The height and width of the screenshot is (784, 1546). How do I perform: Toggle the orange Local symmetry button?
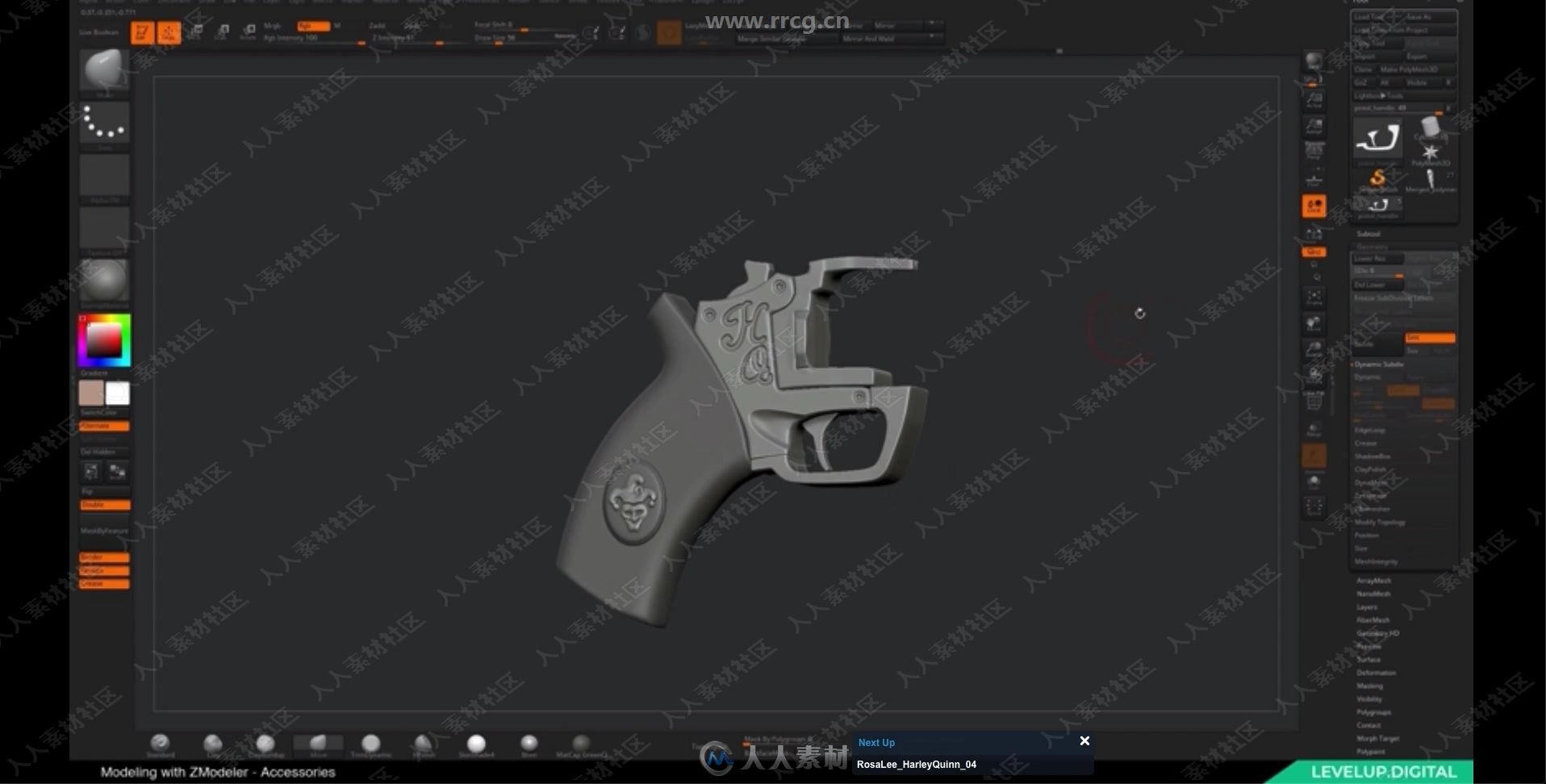1314,206
